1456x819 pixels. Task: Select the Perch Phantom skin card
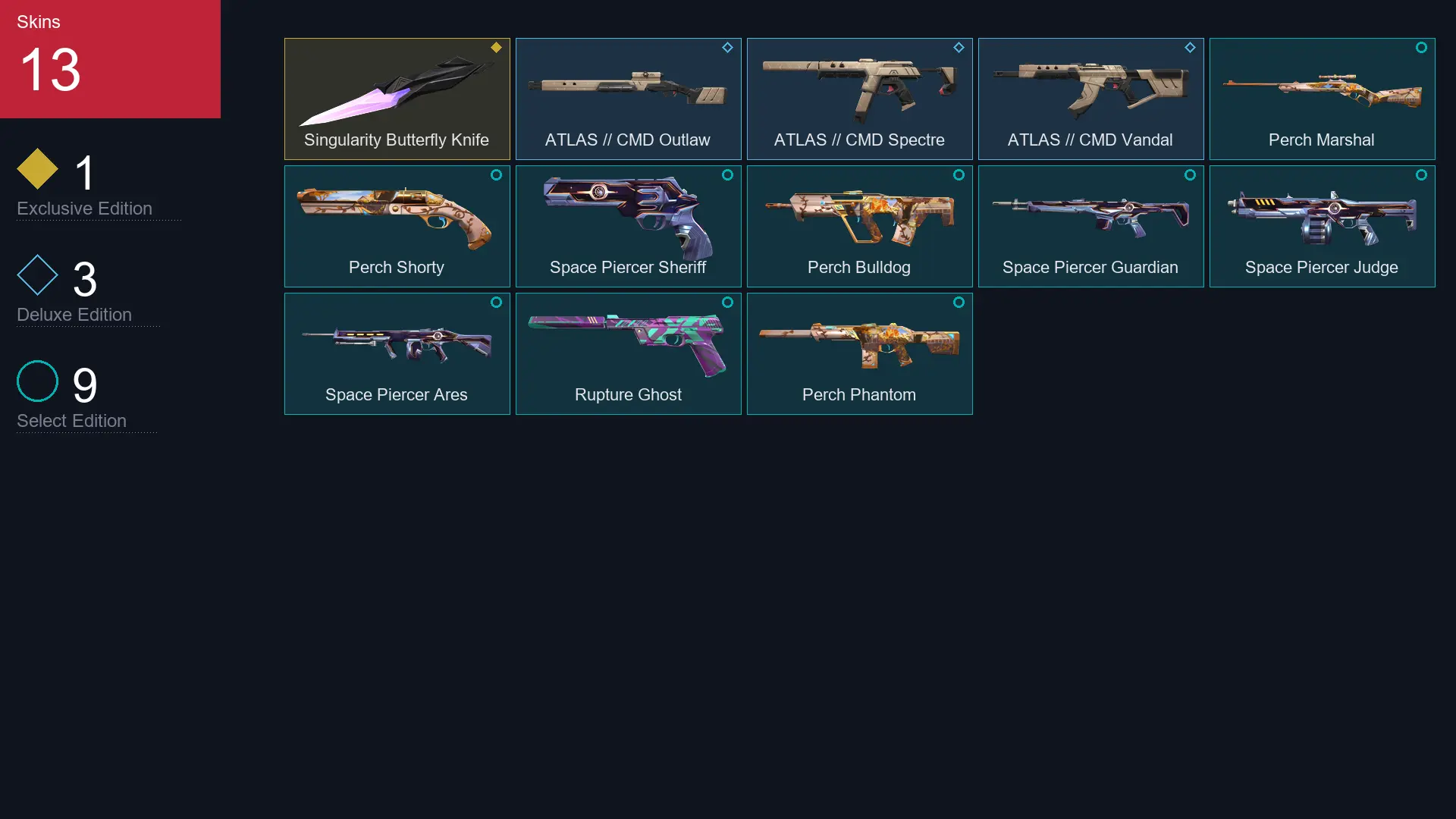click(x=860, y=353)
